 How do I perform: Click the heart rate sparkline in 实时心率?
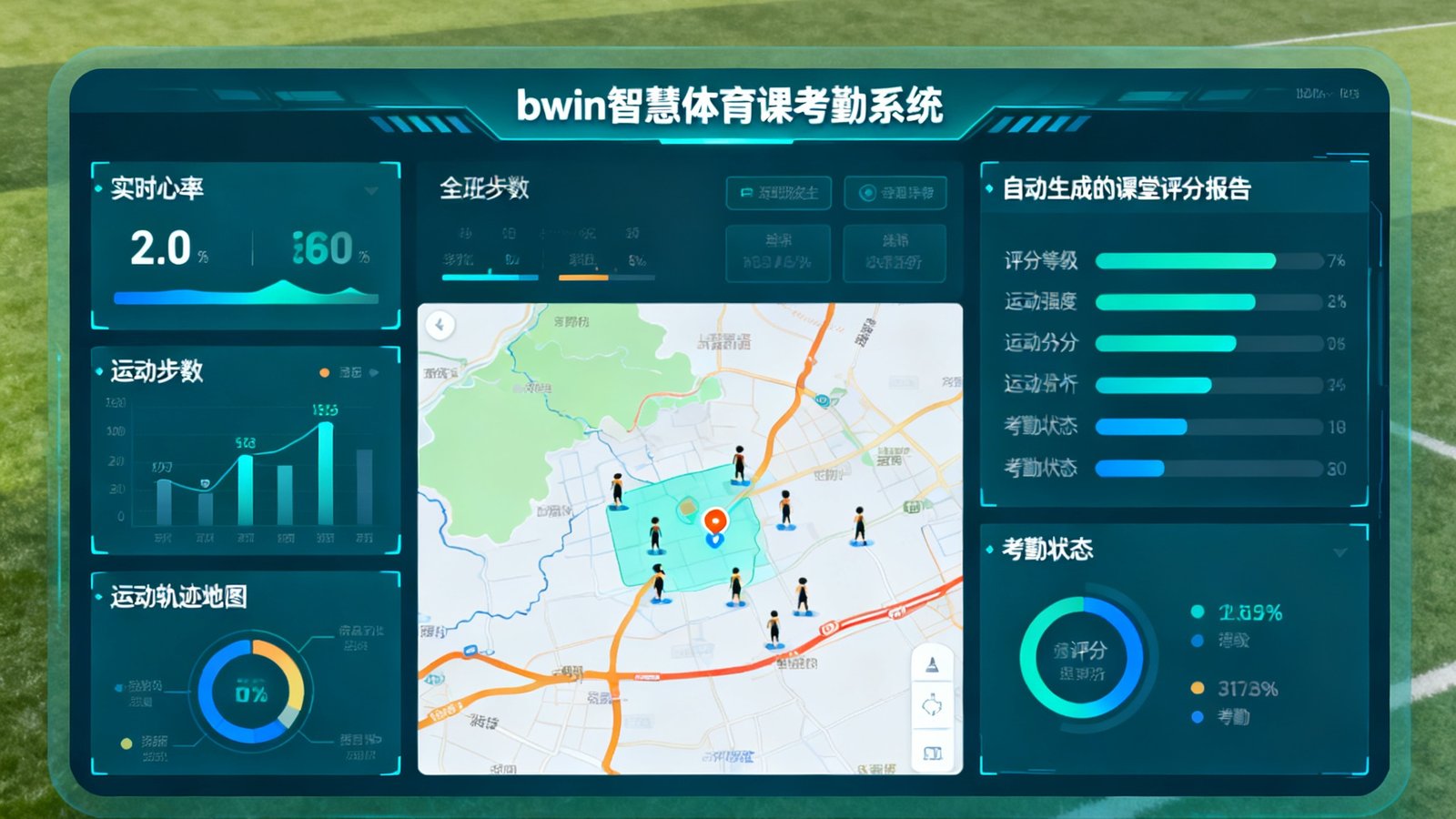point(246,292)
